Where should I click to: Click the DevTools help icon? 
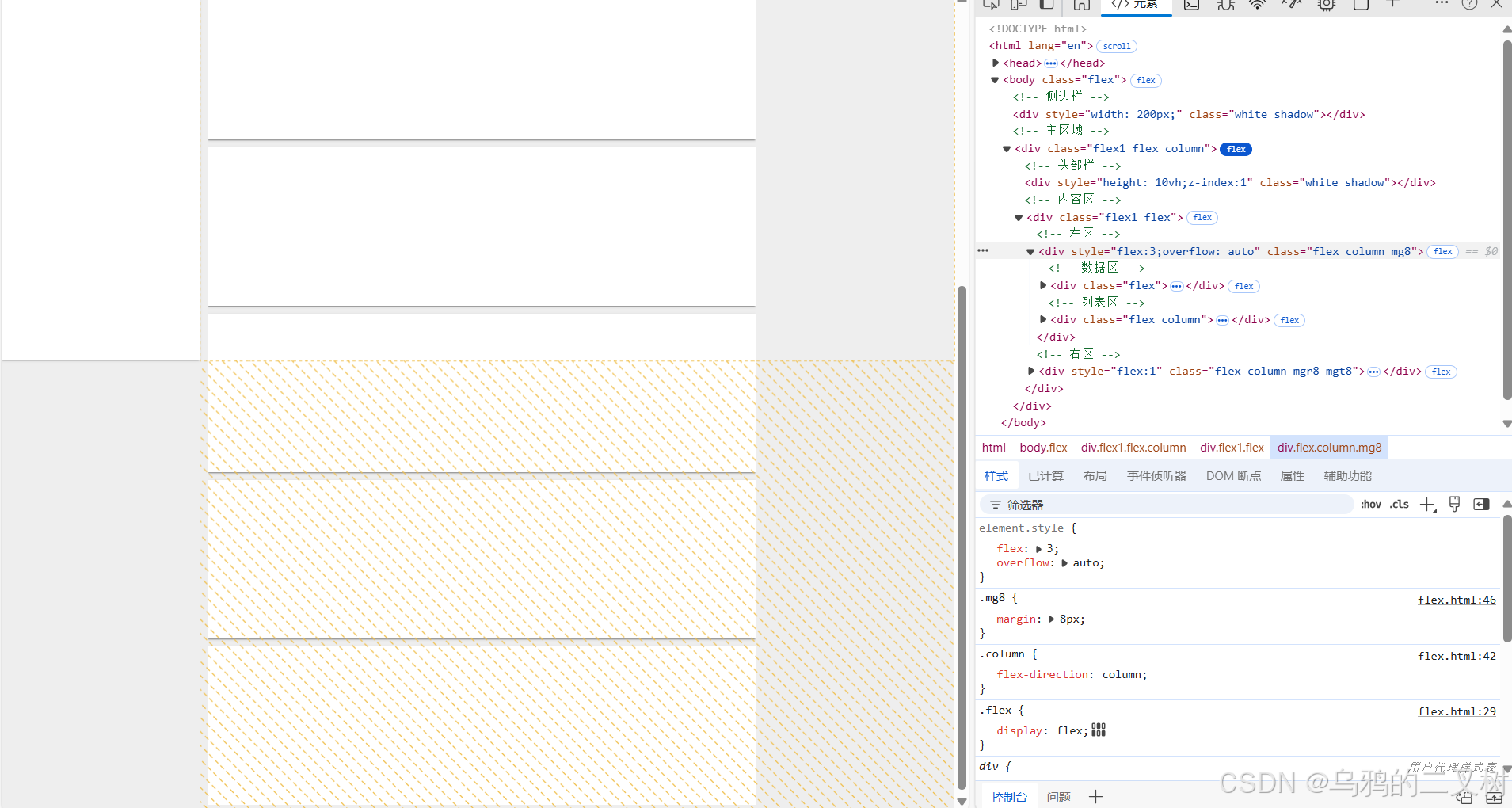coord(1471,5)
